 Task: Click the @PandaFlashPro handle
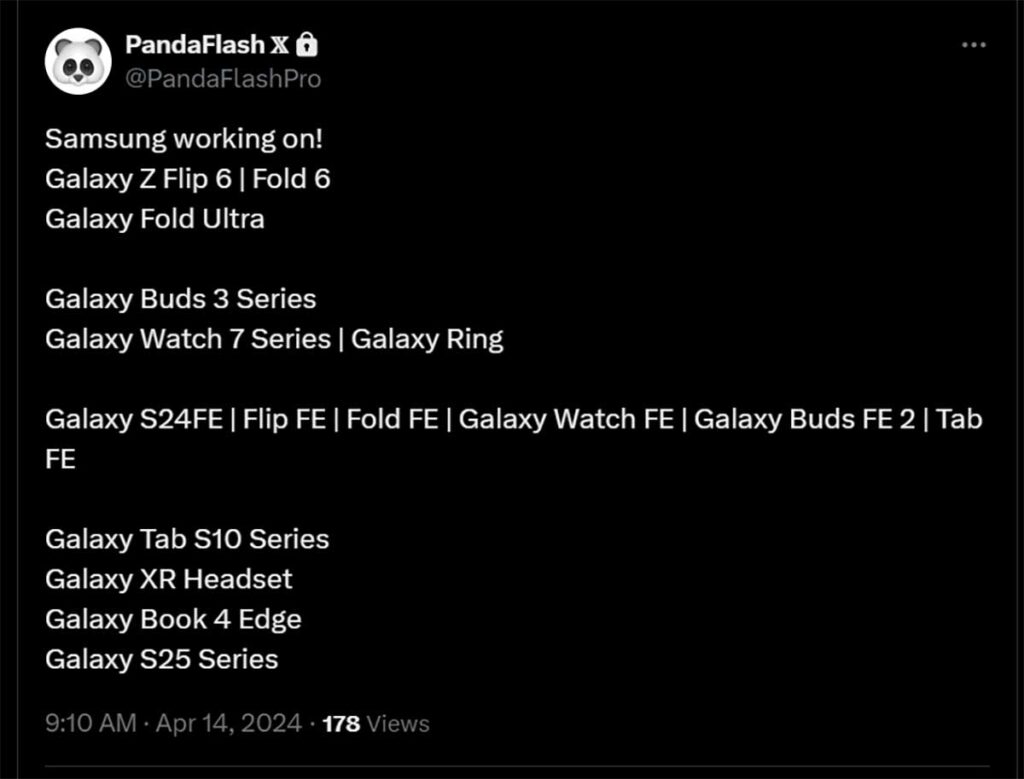[x=223, y=78]
